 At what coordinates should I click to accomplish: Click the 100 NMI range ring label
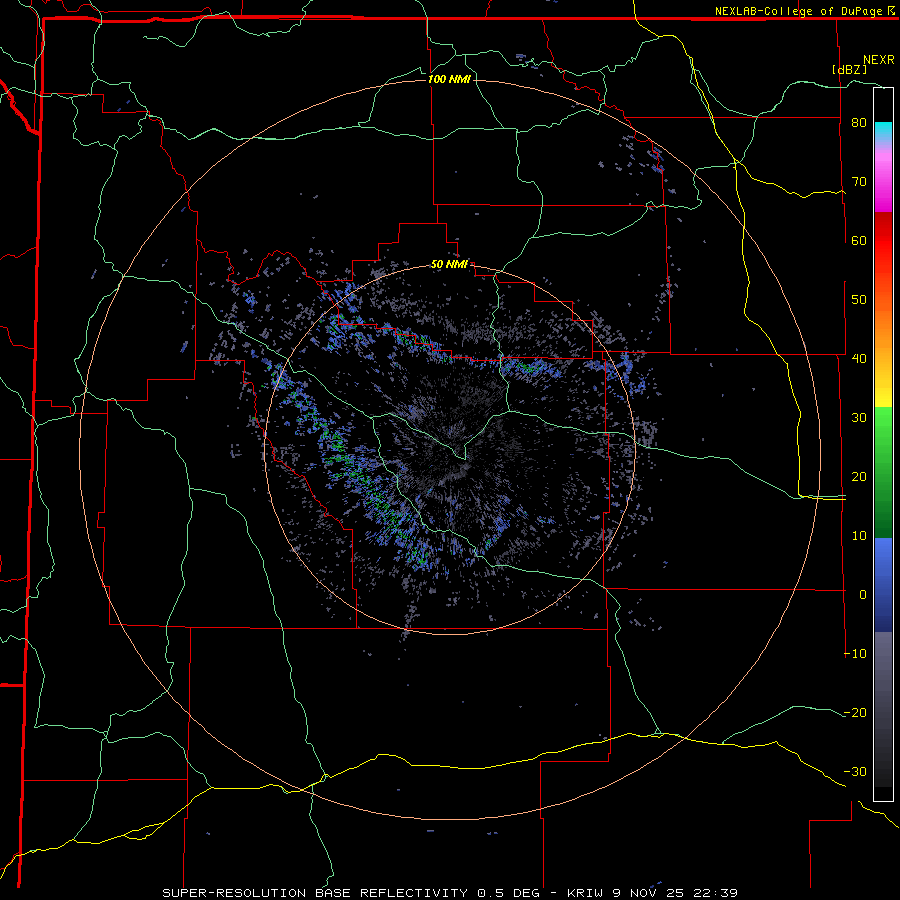(x=449, y=79)
